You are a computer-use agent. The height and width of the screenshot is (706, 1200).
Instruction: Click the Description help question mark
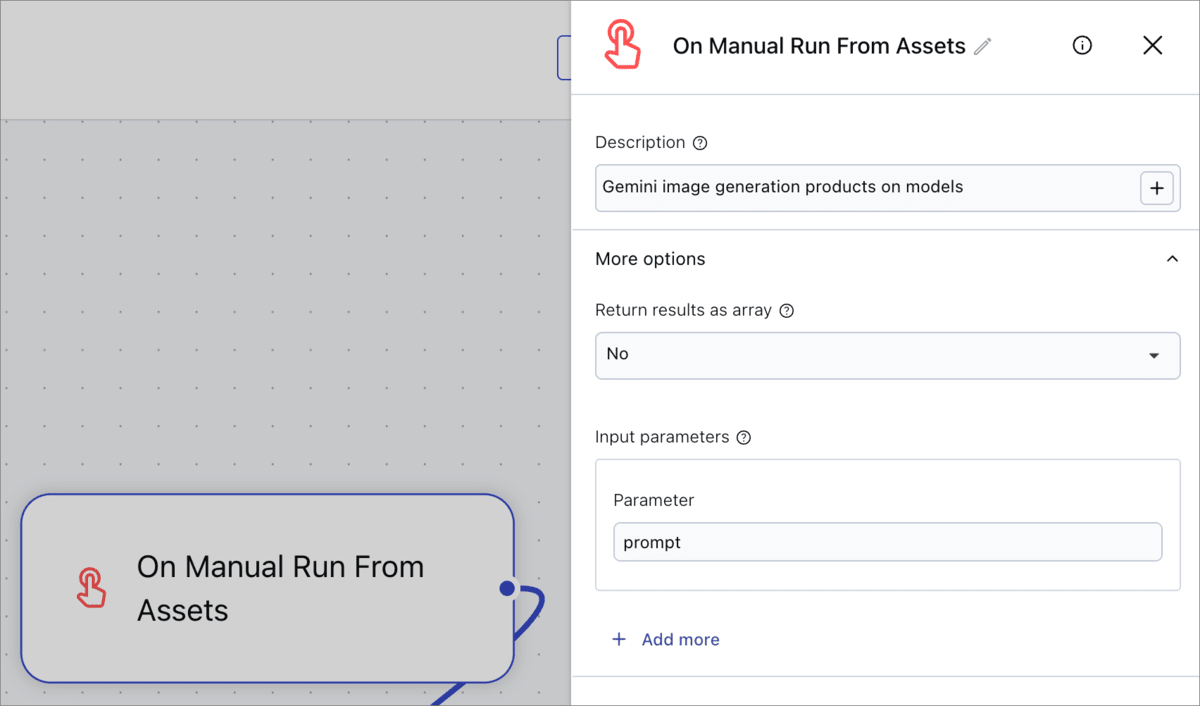pos(700,142)
